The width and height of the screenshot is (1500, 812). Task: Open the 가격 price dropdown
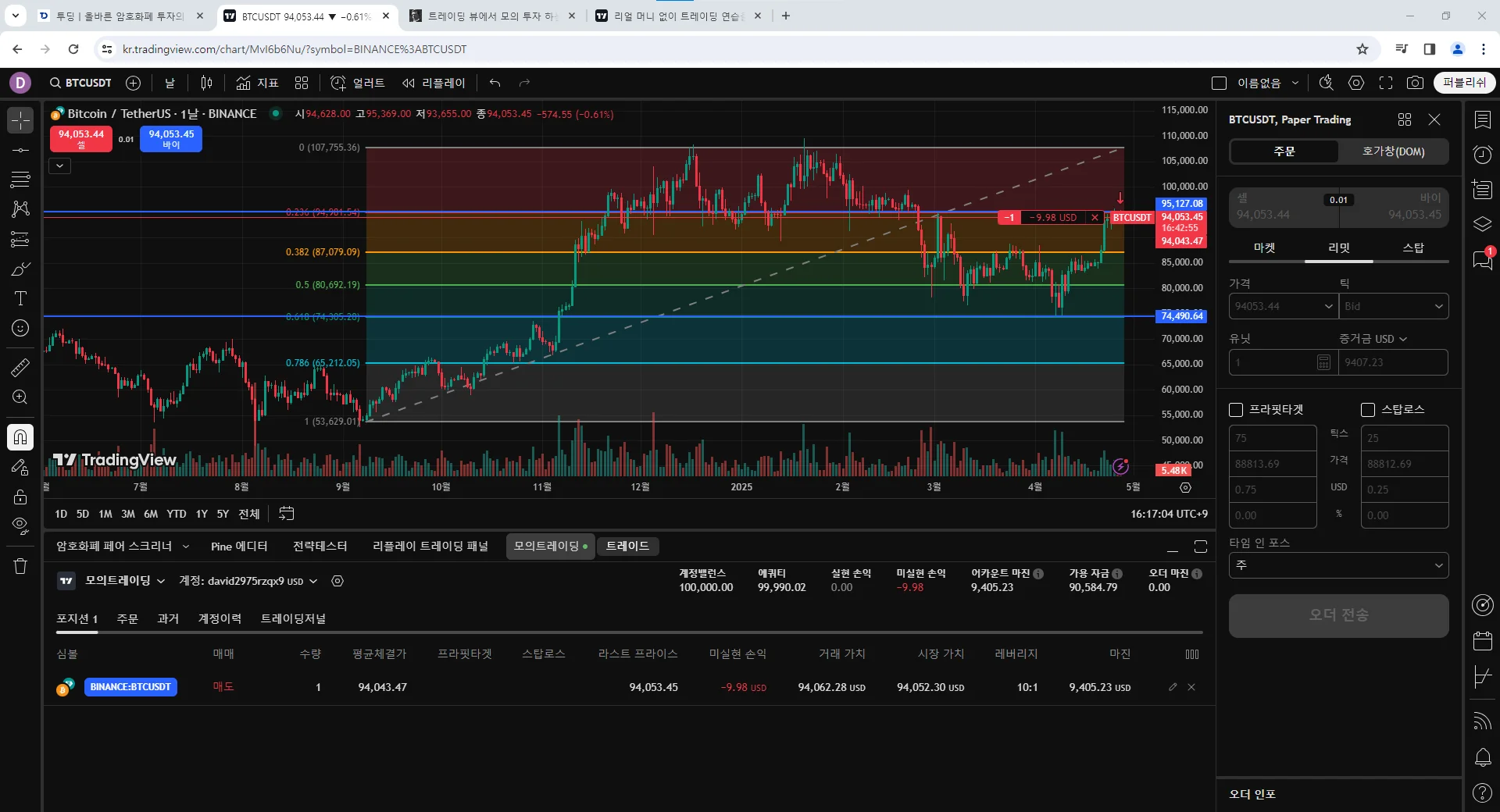click(x=1328, y=306)
